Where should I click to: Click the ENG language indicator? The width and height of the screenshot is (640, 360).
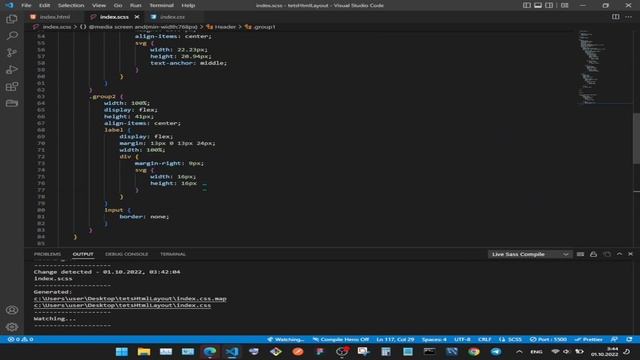point(536,351)
